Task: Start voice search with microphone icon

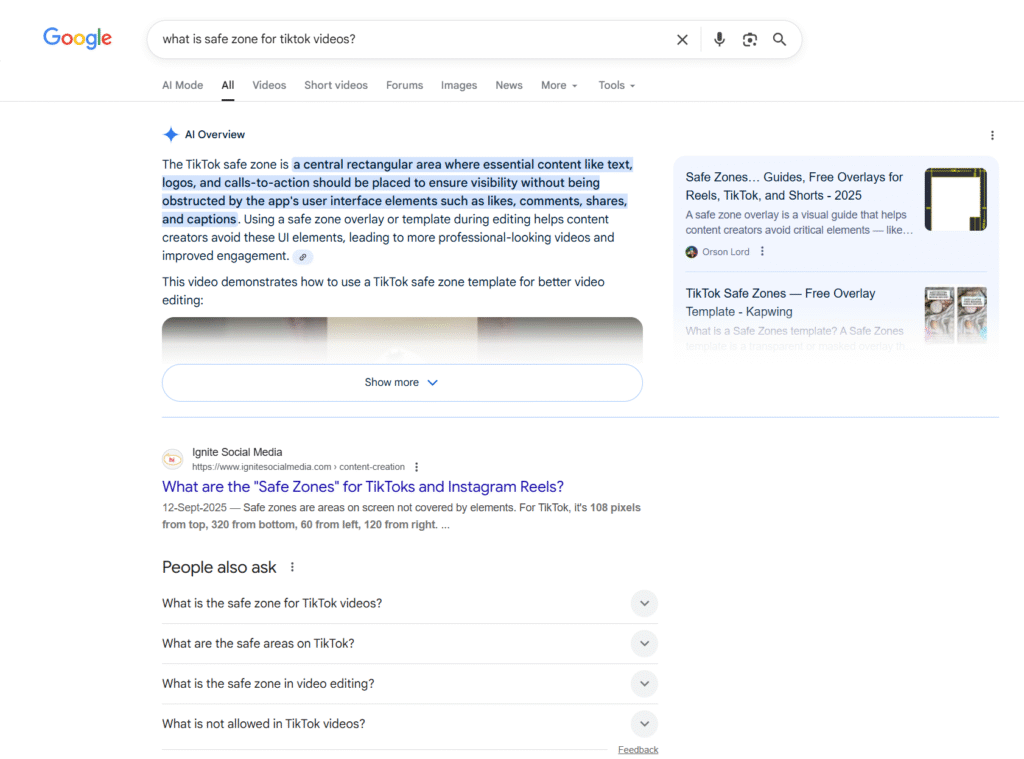Action: (719, 40)
